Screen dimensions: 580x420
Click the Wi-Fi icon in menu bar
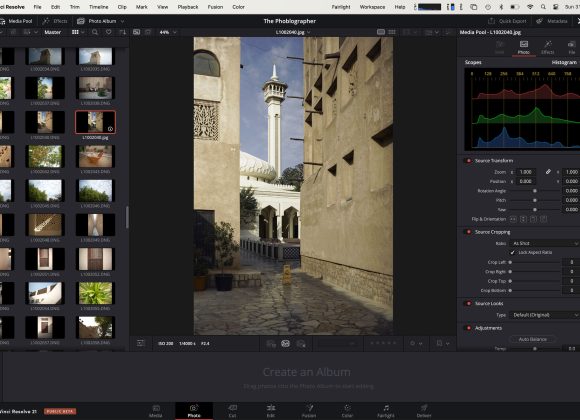point(530,7)
